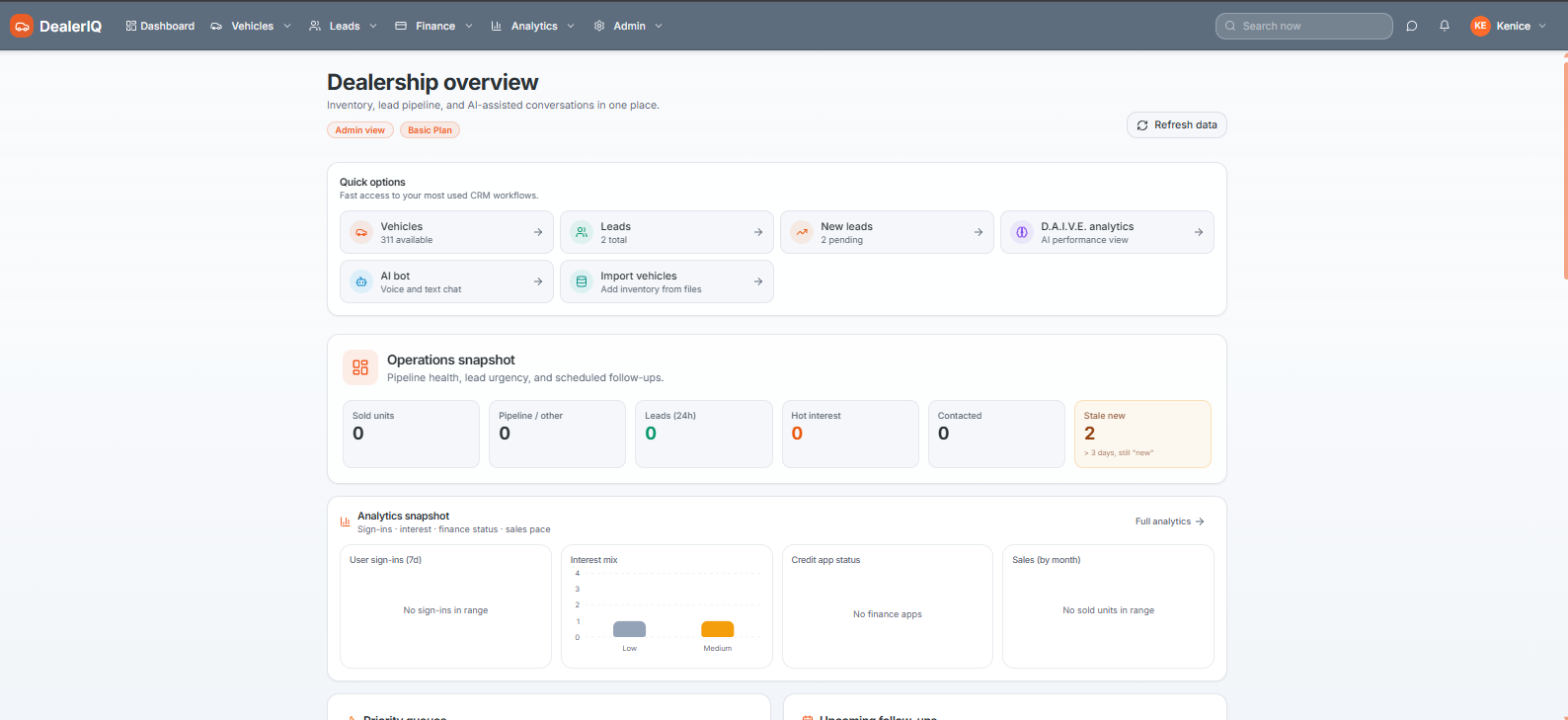Click the New leads trend icon
The height and width of the screenshot is (720, 1568).
tap(802, 232)
